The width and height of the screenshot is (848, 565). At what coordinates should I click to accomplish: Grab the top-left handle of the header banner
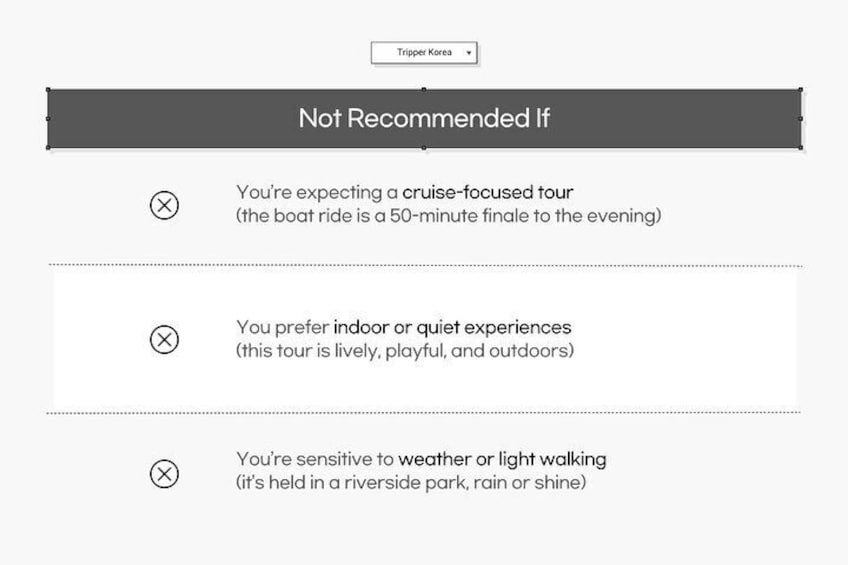tap(48, 90)
